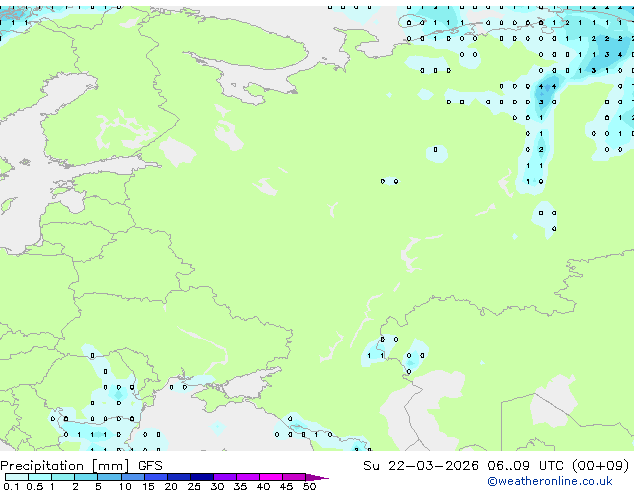Click the '06..09 UTC' time range text

(x=525, y=466)
